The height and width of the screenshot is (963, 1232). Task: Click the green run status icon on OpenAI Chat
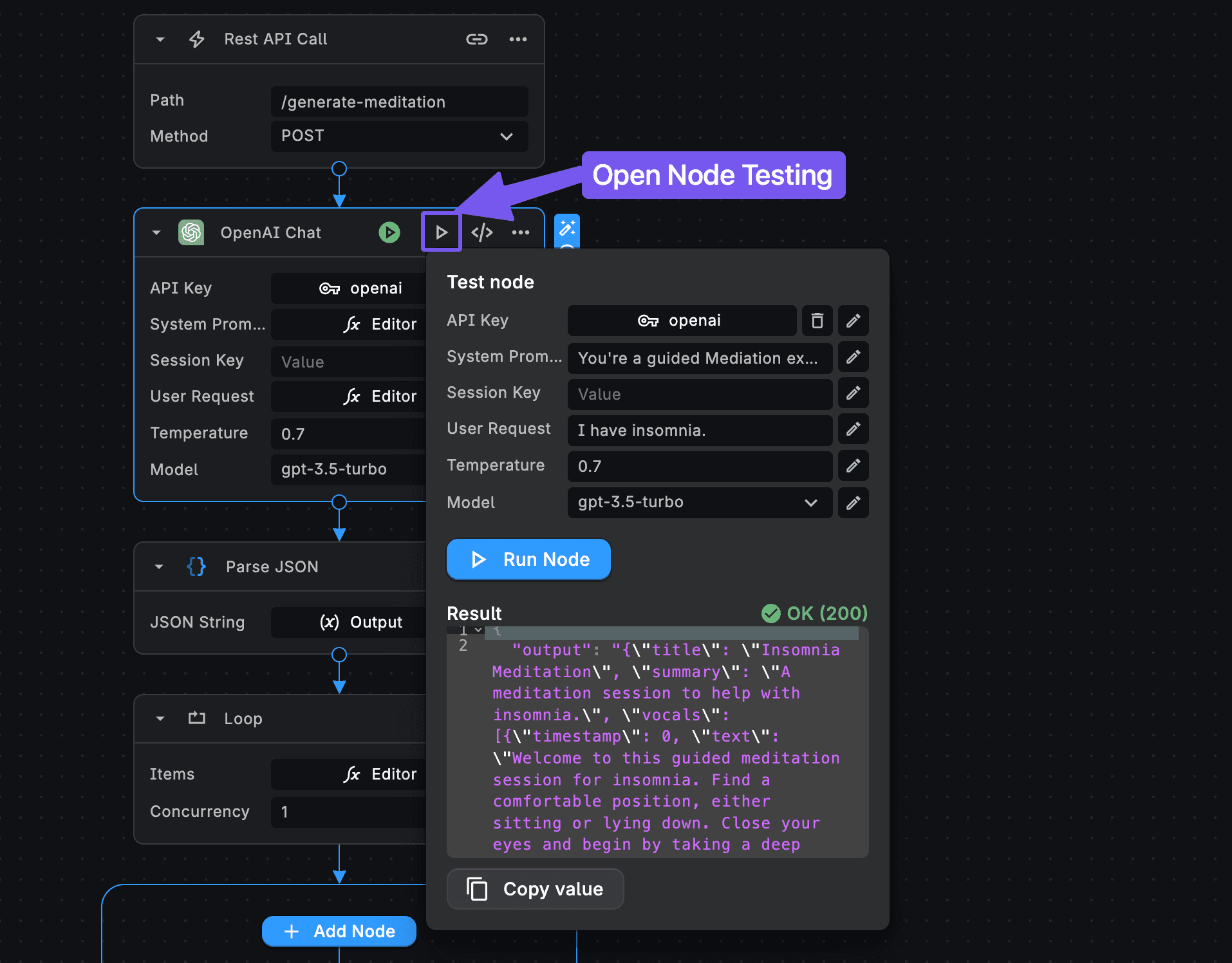point(389,232)
